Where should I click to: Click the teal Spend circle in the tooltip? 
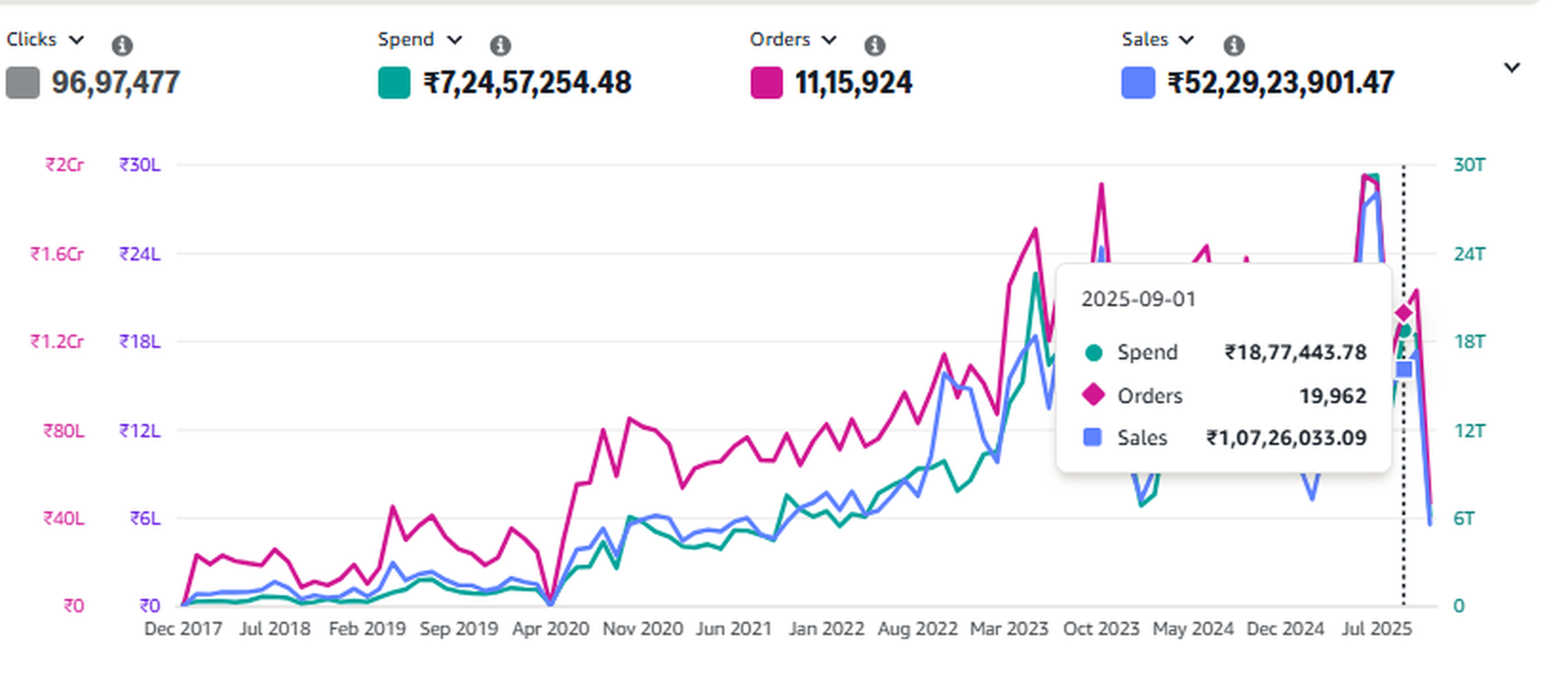click(x=1094, y=353)
